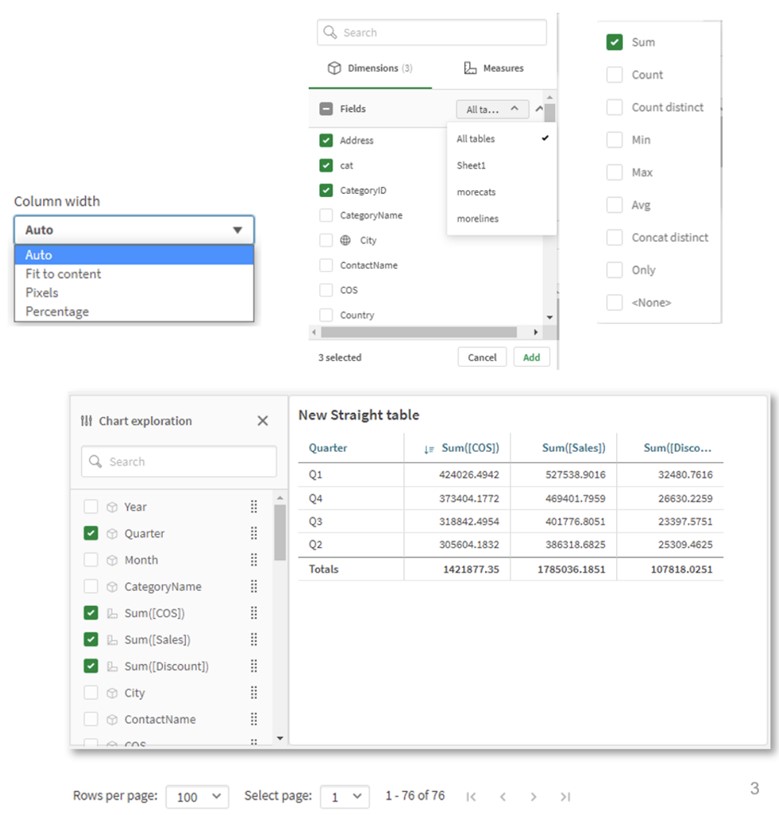Go to first page icon

tap(471, 796)
